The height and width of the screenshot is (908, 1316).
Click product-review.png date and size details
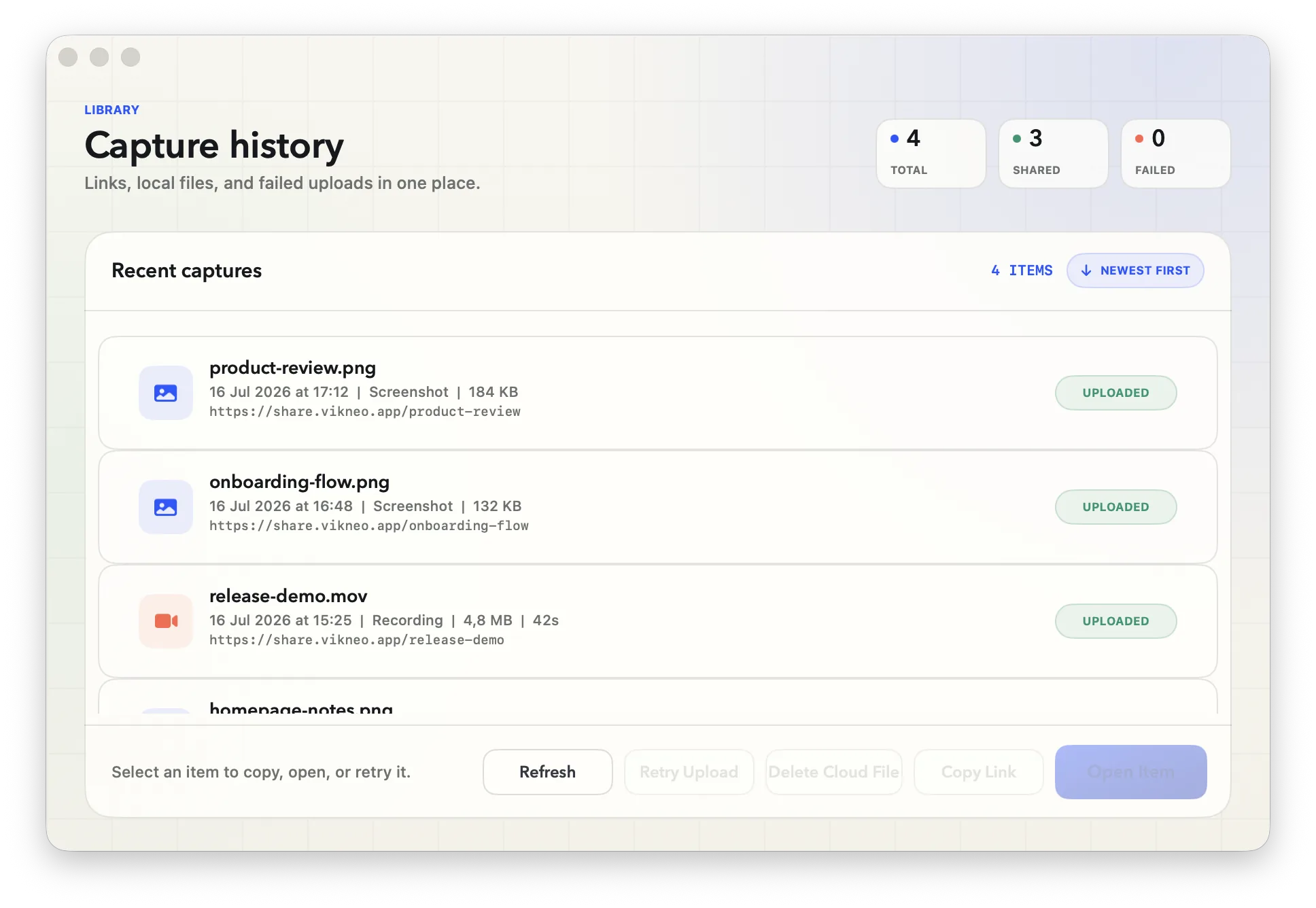click(x=364, y=392)
